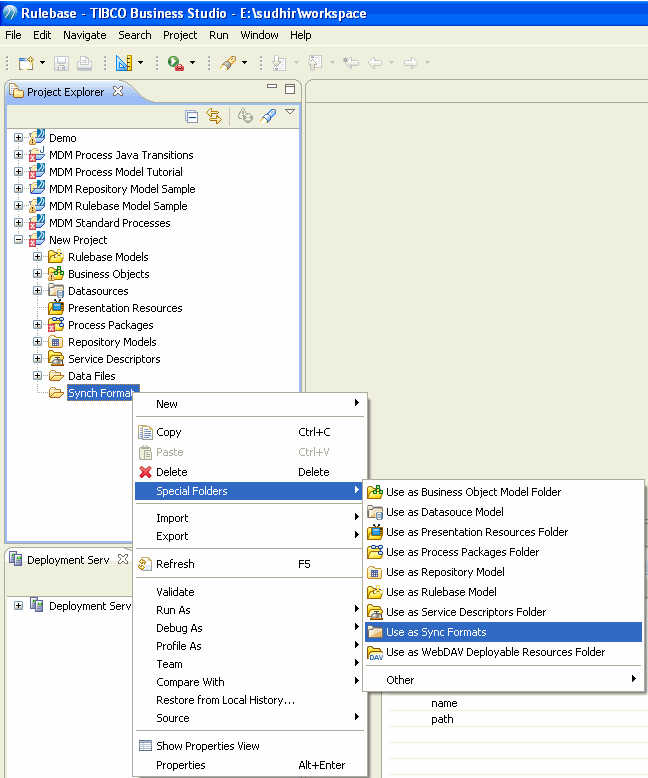Open the Import submenu
Image resolution: width=648 pixels, height=778 pixels.
click(251, 518)
